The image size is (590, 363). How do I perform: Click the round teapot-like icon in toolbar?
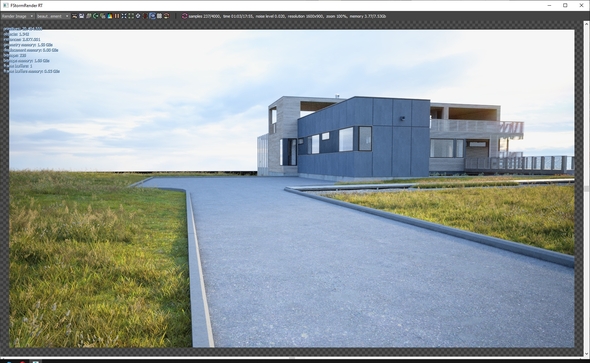(x=167, y=16)
